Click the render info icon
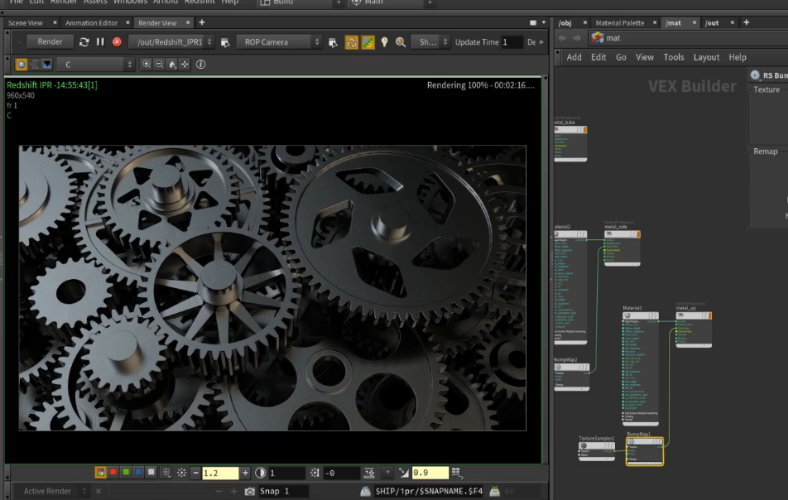Screen dimensions: 788x500 tap(201, 64)
